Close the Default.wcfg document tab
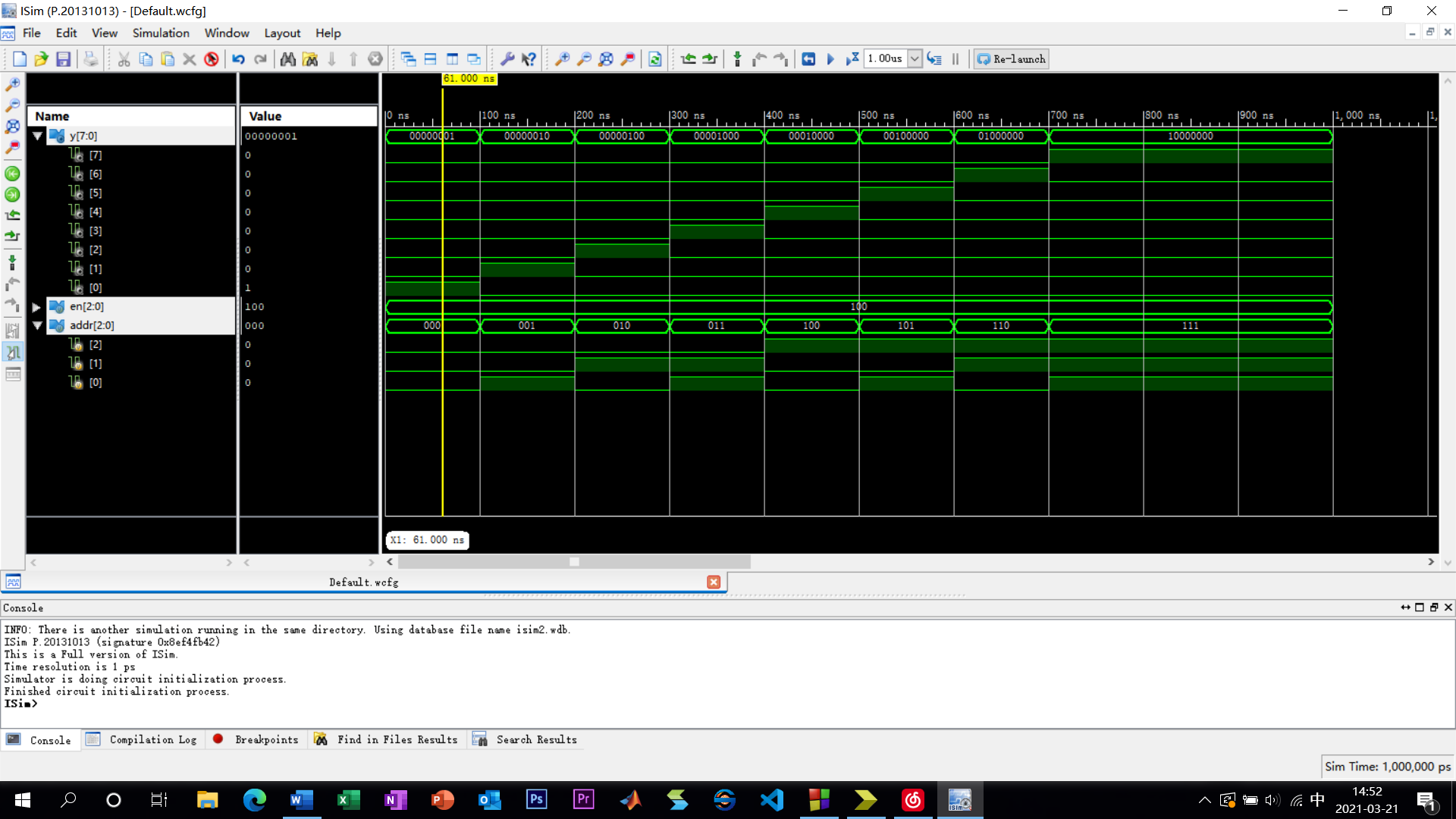The image size is (1456, 819). [x=714, y=582]
